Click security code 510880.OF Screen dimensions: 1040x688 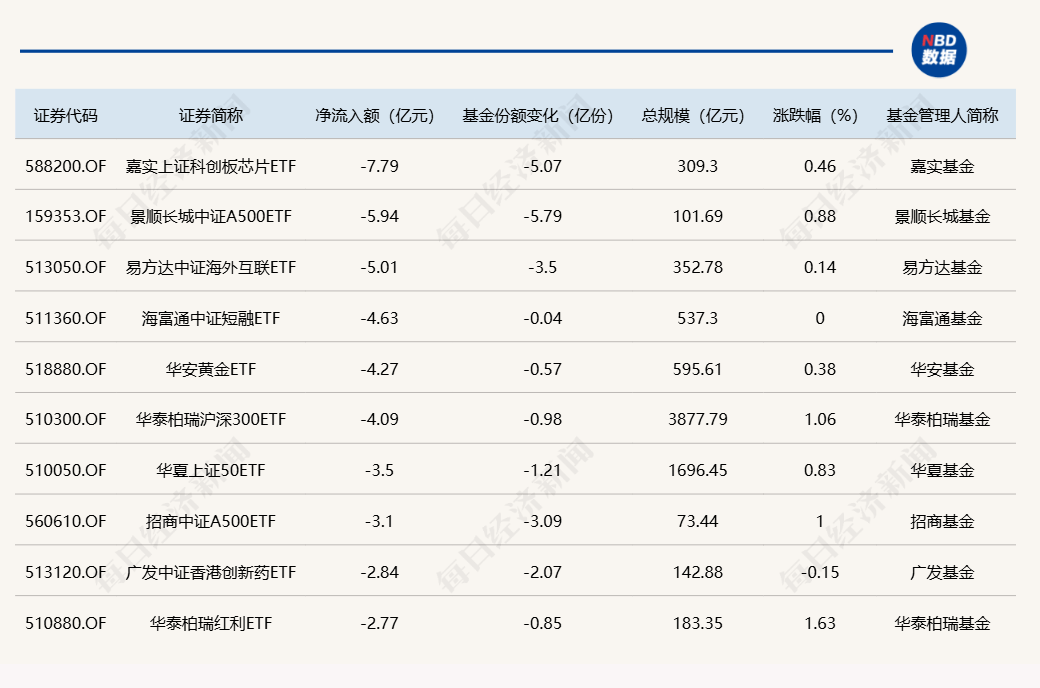click(66, 623)
